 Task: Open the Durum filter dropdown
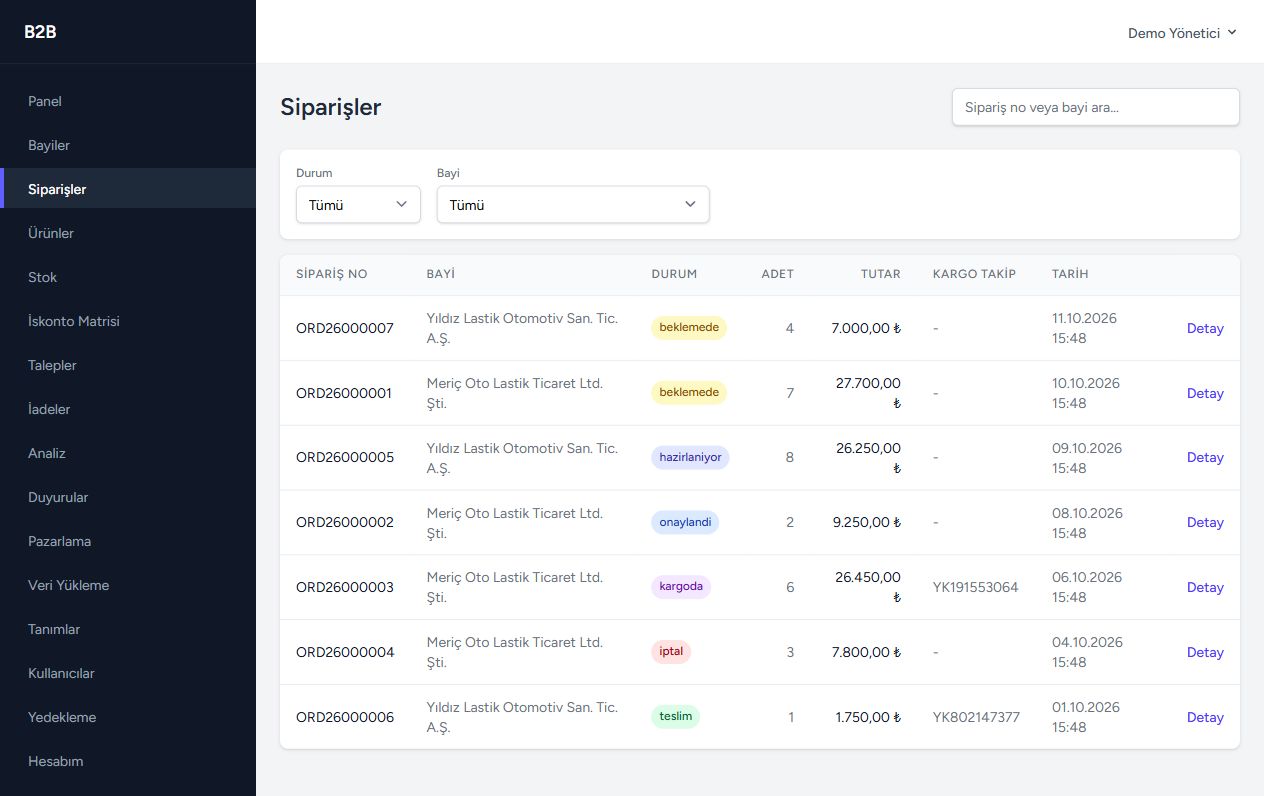click(x=358, y=205)
